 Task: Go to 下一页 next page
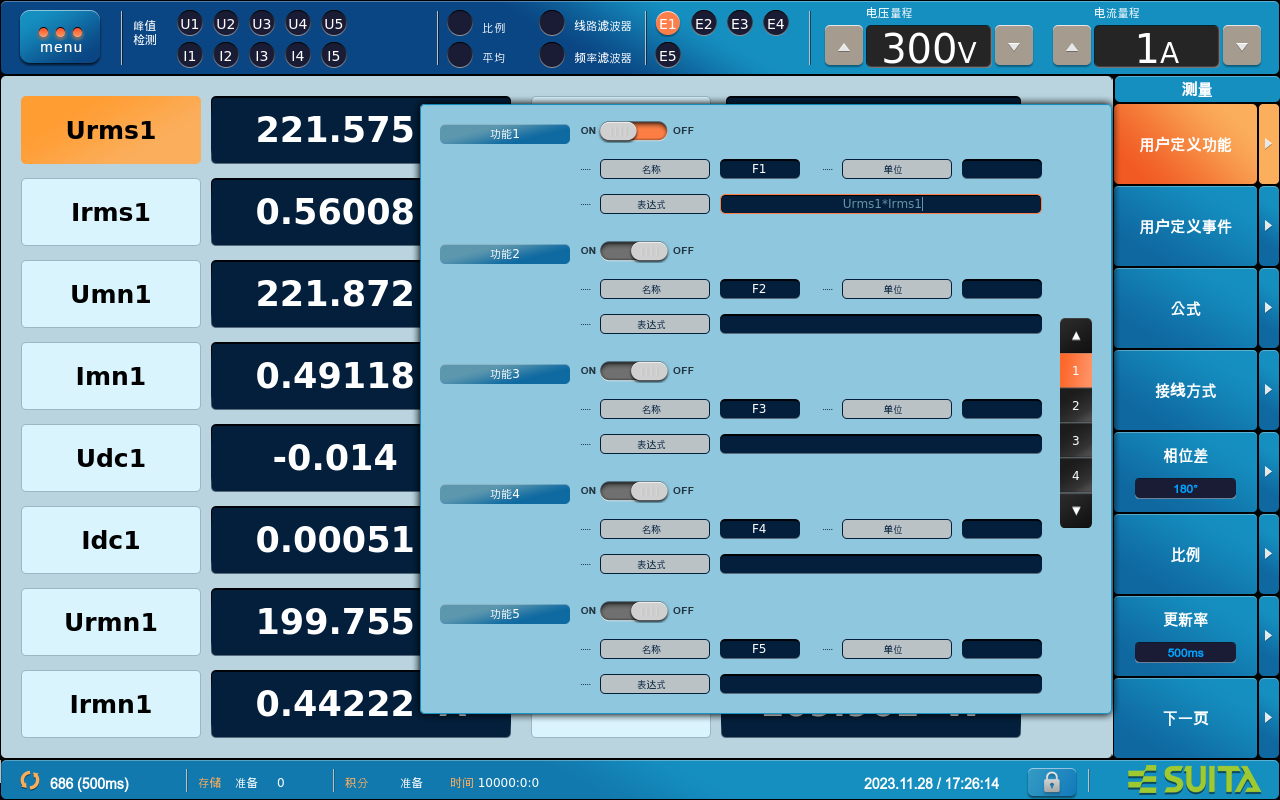point(1185,718)
